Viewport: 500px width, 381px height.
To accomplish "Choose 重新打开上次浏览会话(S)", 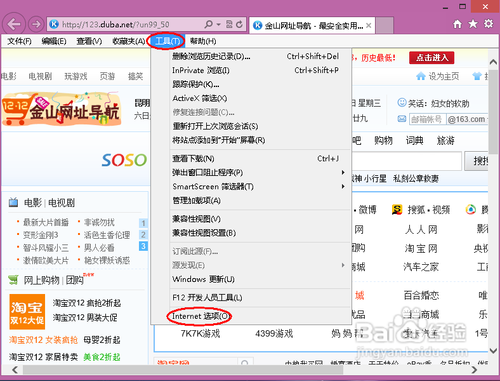I will point(251,126).
